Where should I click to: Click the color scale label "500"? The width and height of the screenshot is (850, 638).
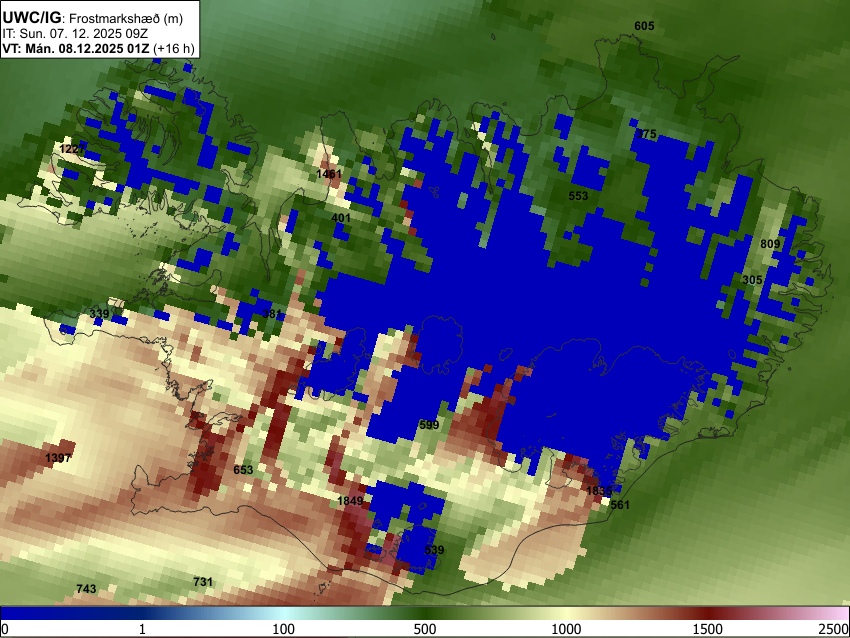(425, 629)
